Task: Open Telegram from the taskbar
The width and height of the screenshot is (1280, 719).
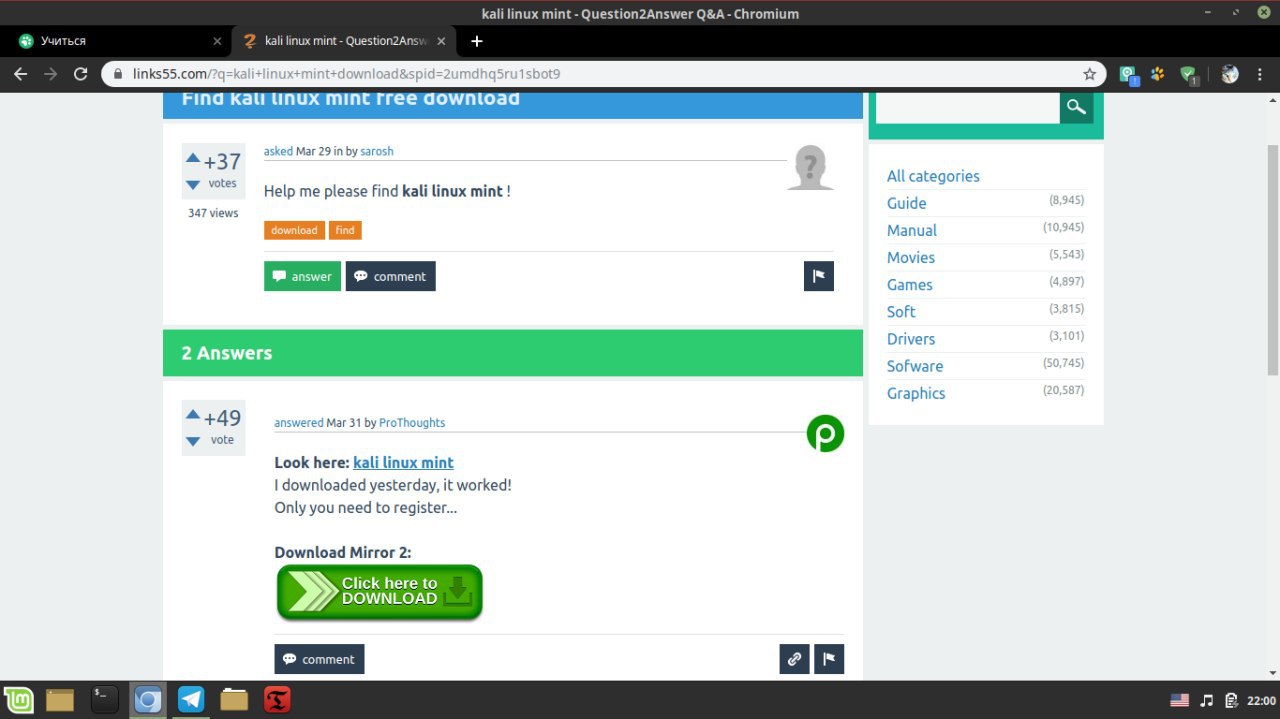Action: [x=191, y=700]
